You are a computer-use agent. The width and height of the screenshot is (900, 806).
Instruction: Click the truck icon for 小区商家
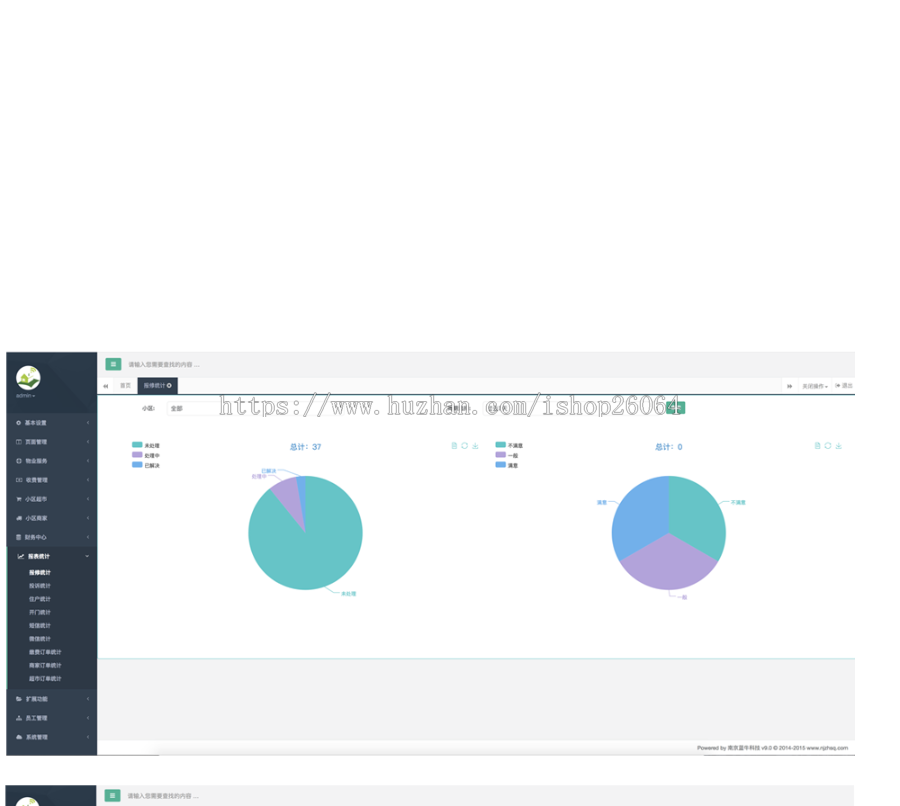(18, 518)
